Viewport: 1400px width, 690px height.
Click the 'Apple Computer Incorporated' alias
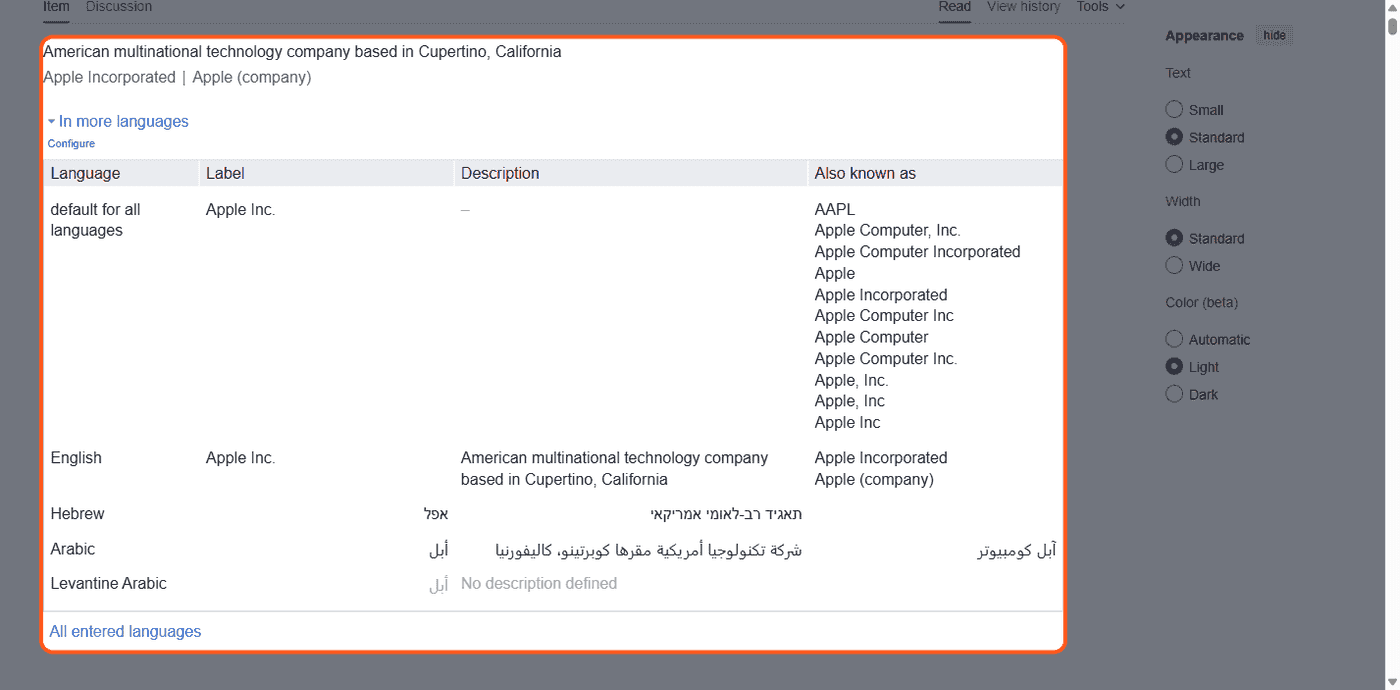pos(917,252)
